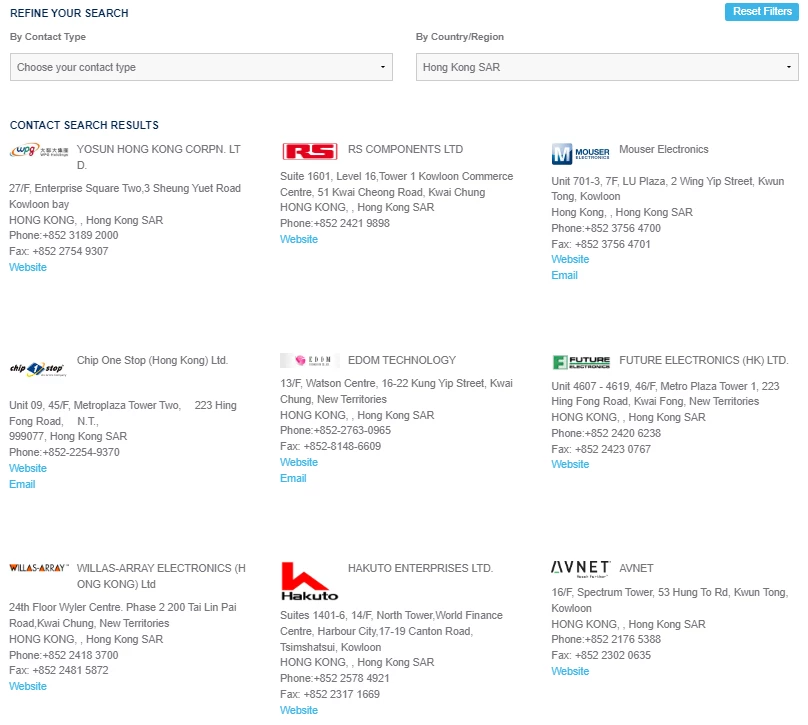Click the By Contact Type label

pyautogui.click(x=48, y=37)
